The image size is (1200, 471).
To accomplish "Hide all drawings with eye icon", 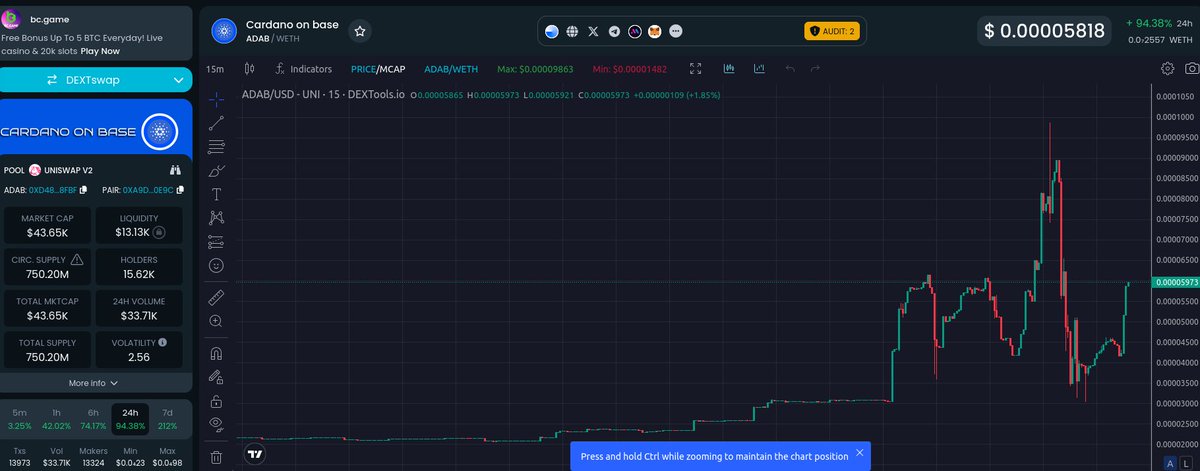I will click(x=216, y=424).
